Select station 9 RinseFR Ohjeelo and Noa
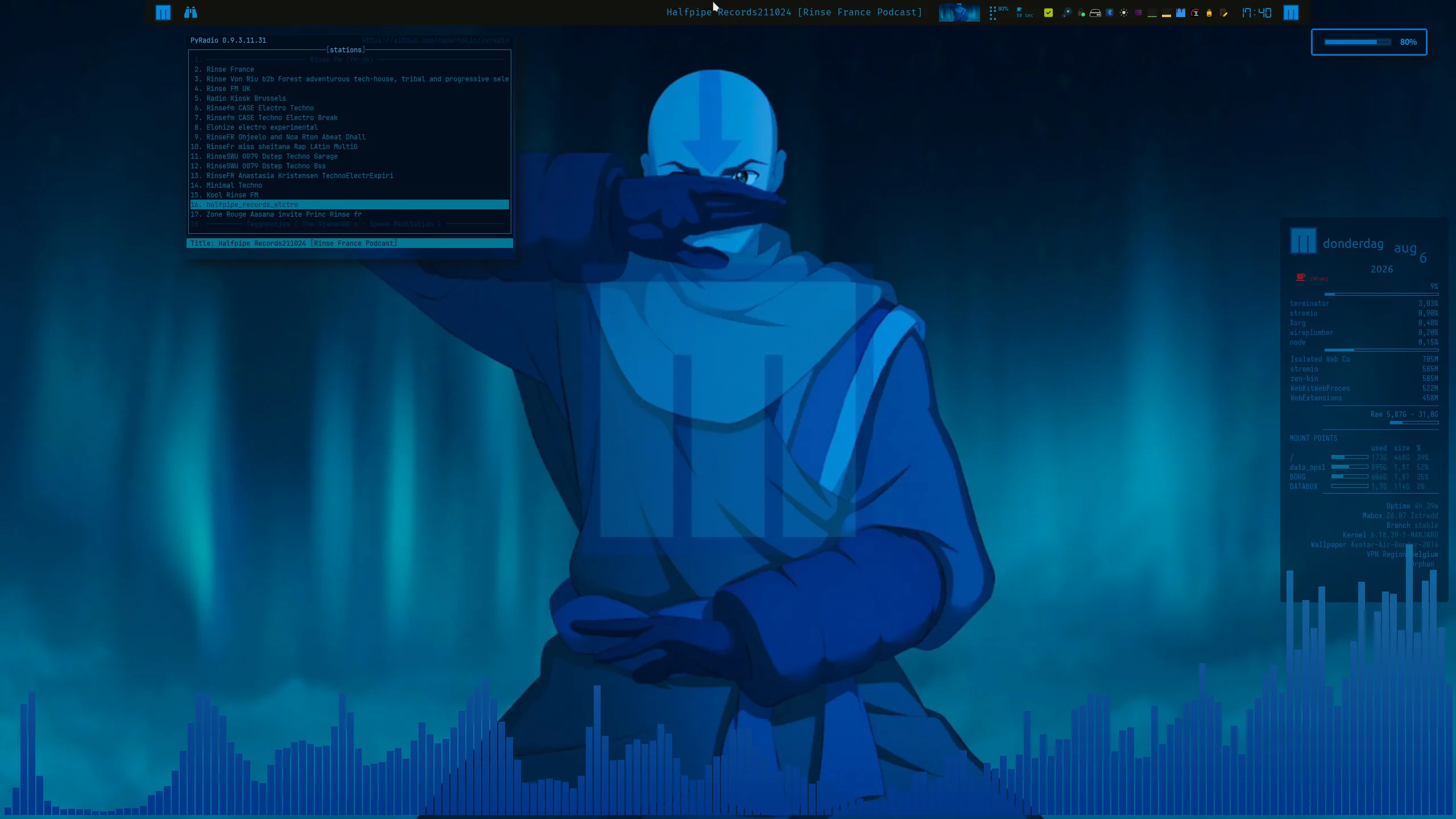 coord(350,137)
